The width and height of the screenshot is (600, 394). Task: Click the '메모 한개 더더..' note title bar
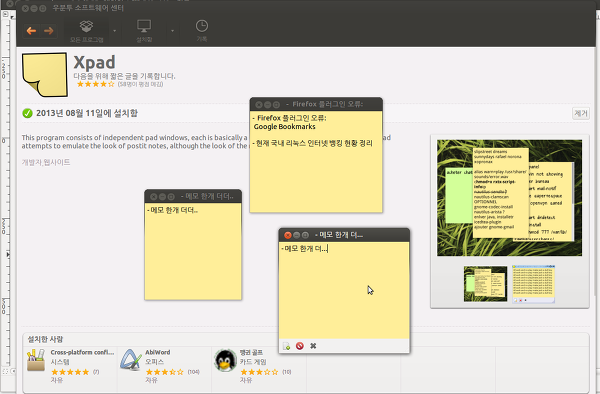[193, 196]
